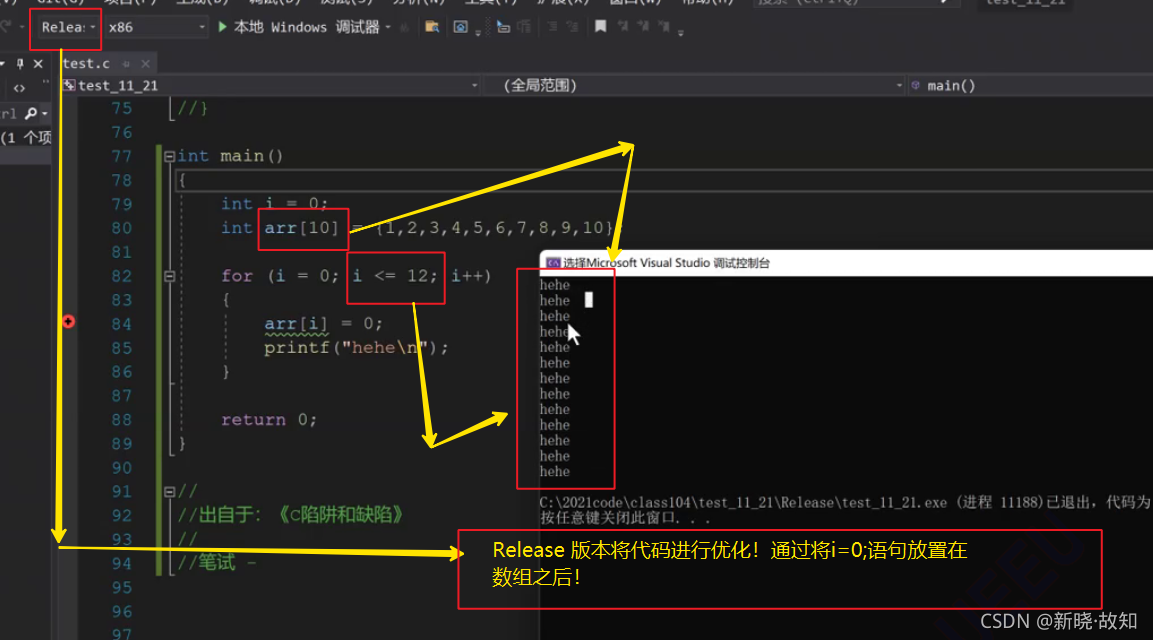
Task: Click the code view <> icon in the side panel
Action: pos(19,88)
